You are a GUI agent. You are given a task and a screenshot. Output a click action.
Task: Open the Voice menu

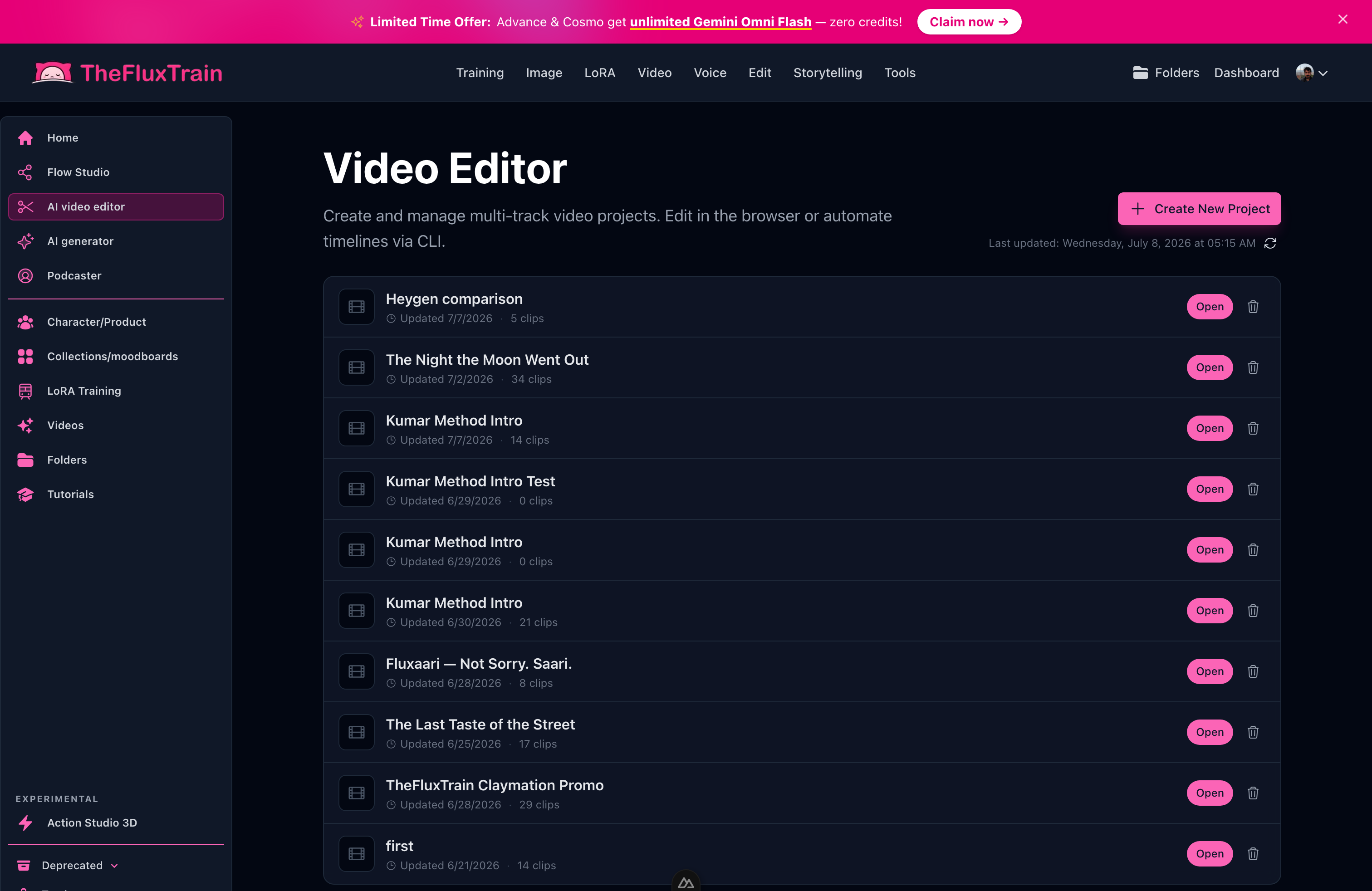coord(710,73)
